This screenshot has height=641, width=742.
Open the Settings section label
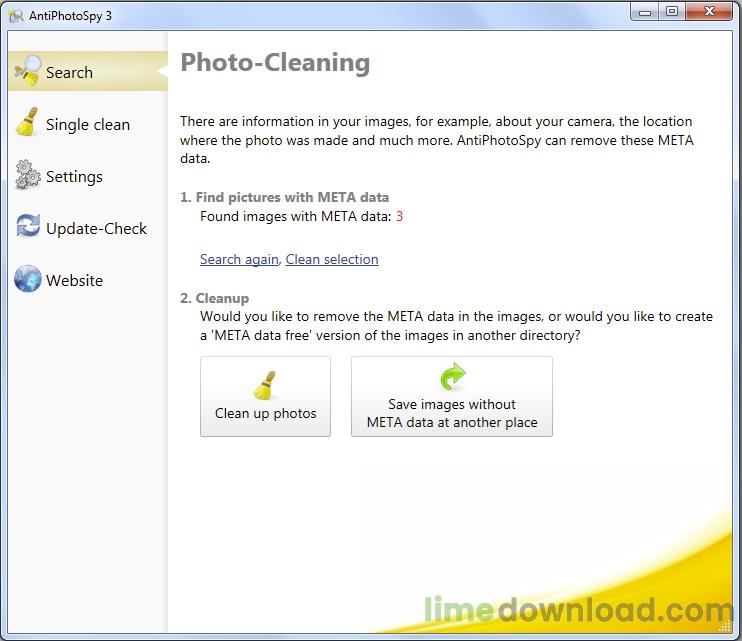coord(74,177)
